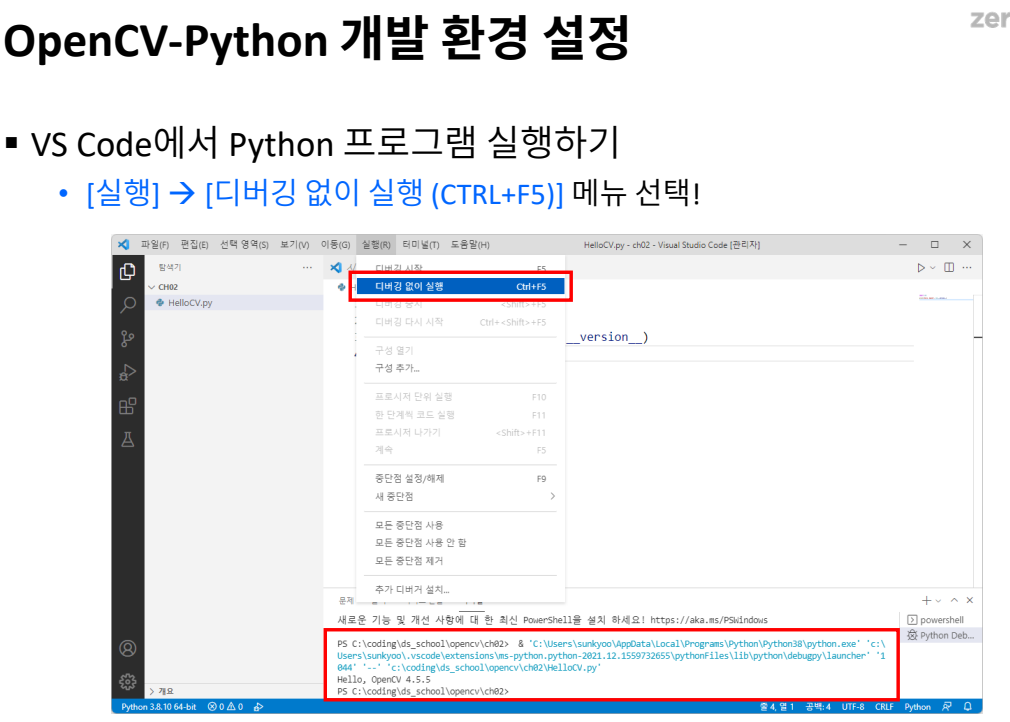Open the Accounts icon in the activity bar

point(128,648)
